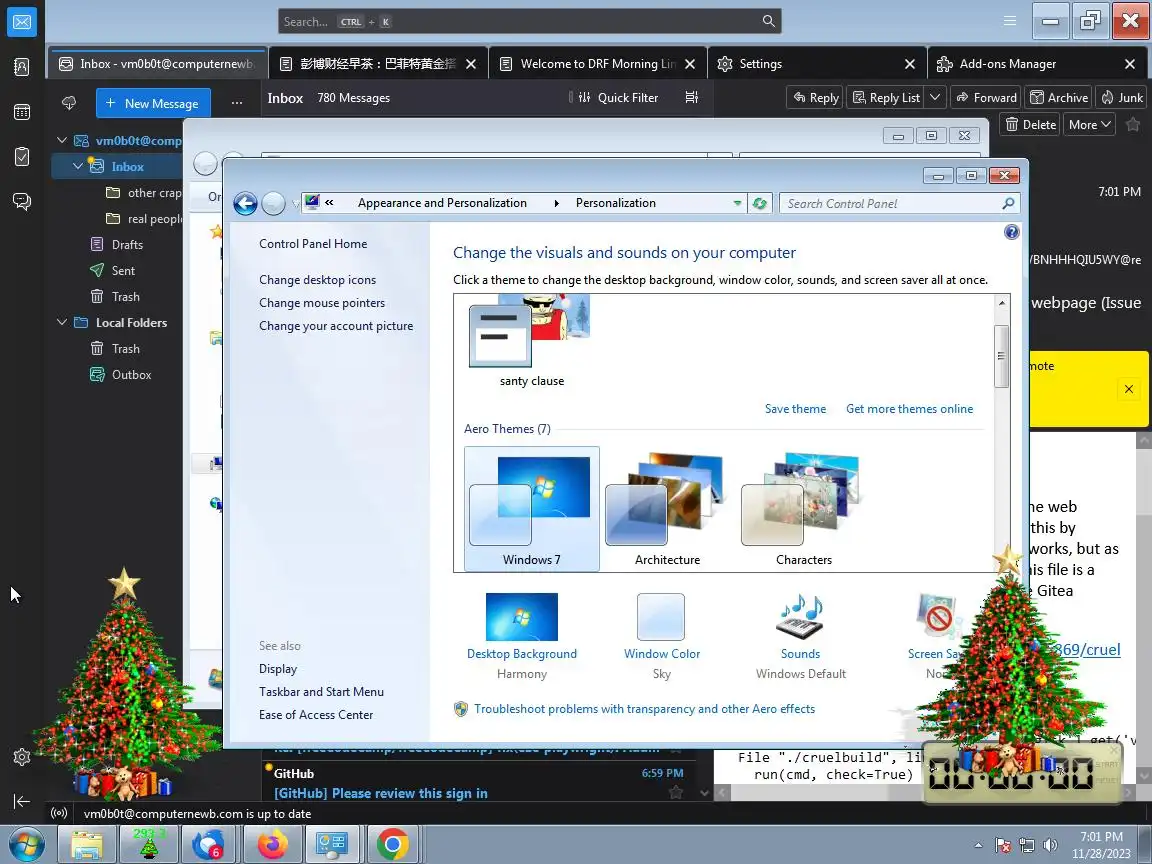Open Firefox from the taskbar
The image size is (1152, 864).
[x=272, y=845]
